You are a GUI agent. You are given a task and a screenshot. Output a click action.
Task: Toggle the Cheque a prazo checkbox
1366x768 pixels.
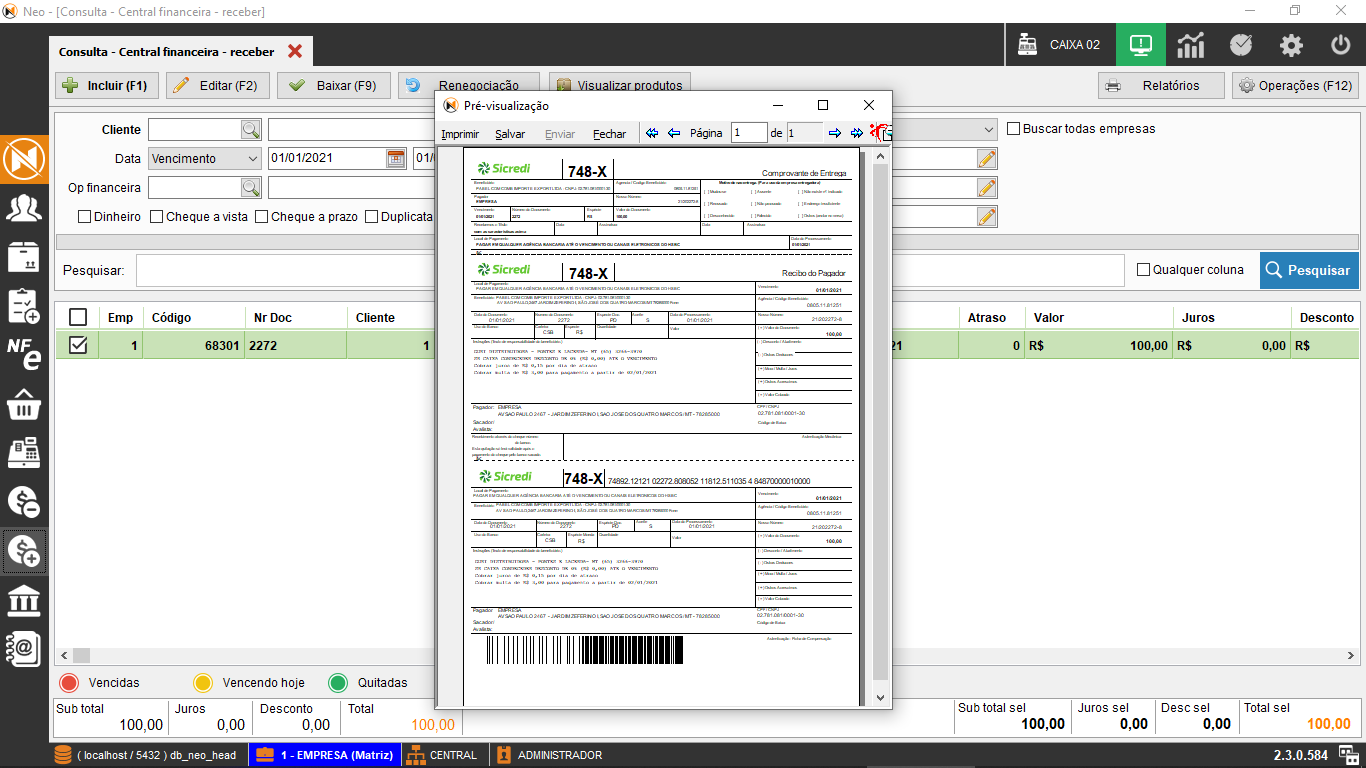pyautogui.click(x=262, y=216)
